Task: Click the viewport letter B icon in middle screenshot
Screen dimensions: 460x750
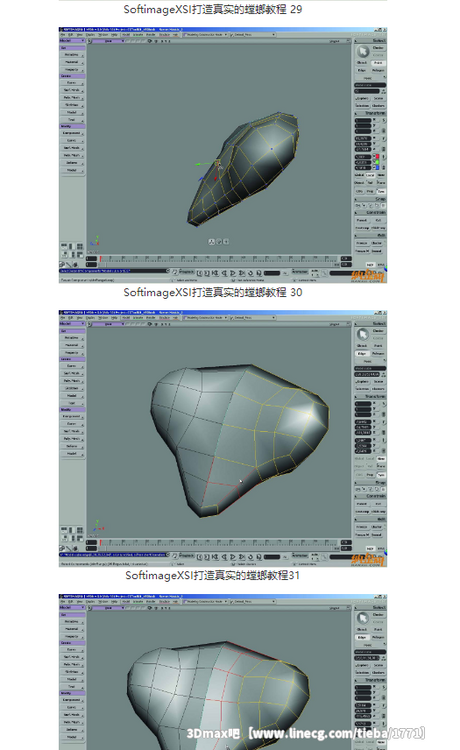Action: click(x=89, y=324)
